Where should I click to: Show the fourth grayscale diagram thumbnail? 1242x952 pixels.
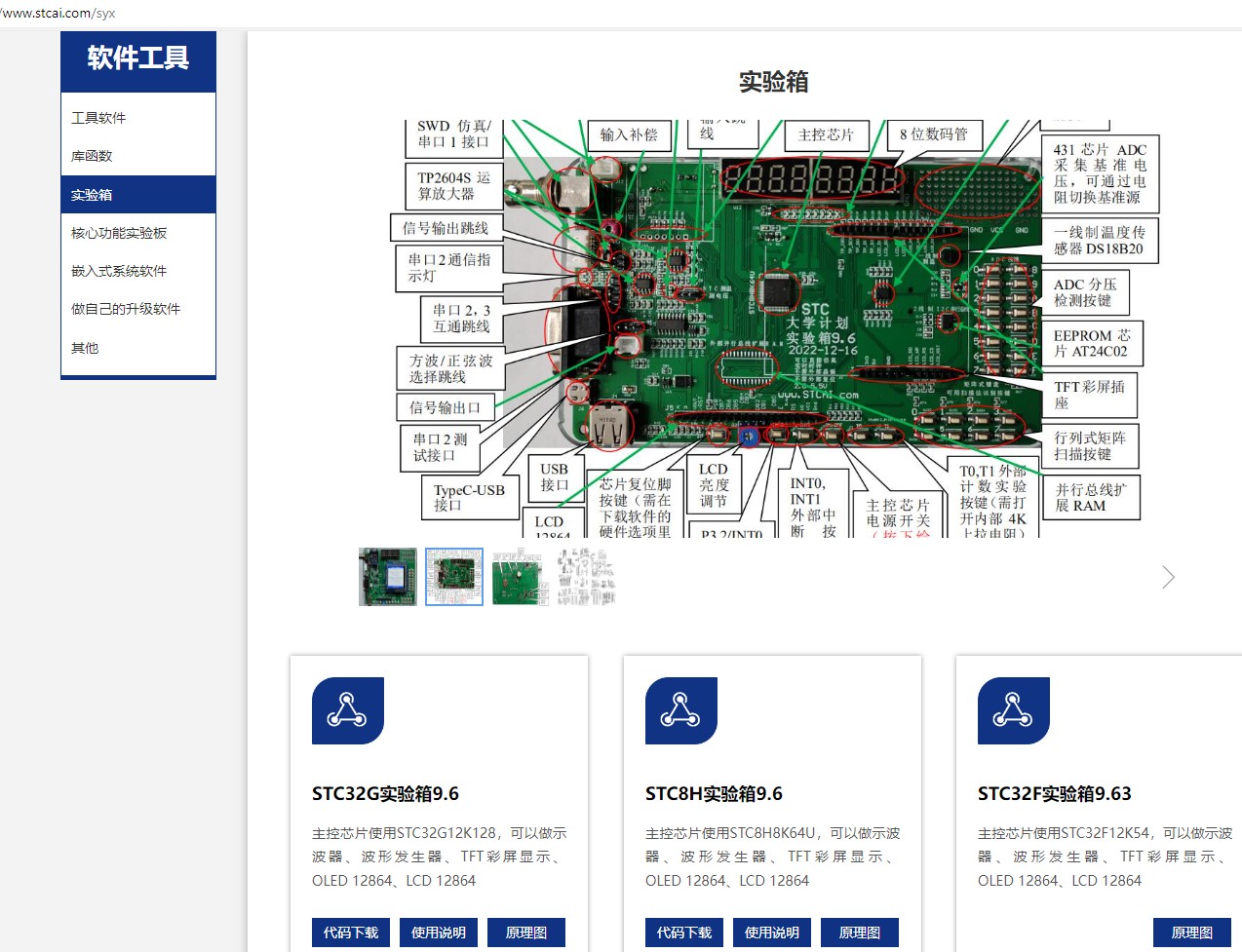tap(587, 577)
